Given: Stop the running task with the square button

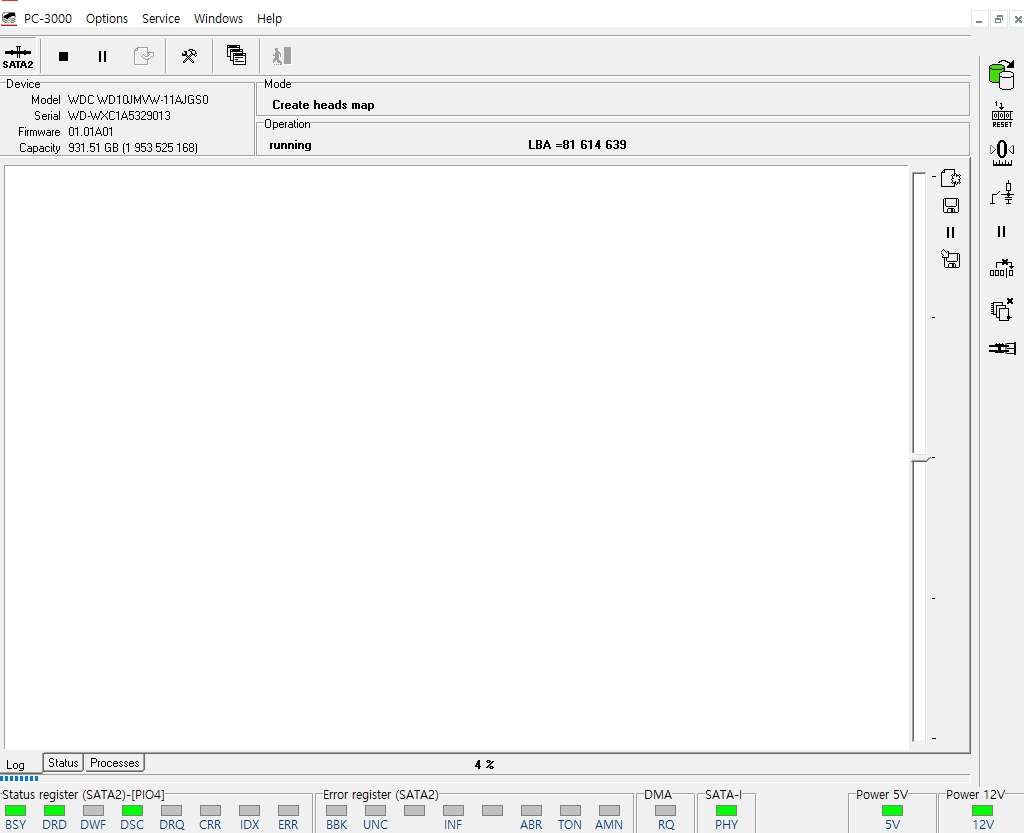Looking at the screenshot, I should coord(63,57).
